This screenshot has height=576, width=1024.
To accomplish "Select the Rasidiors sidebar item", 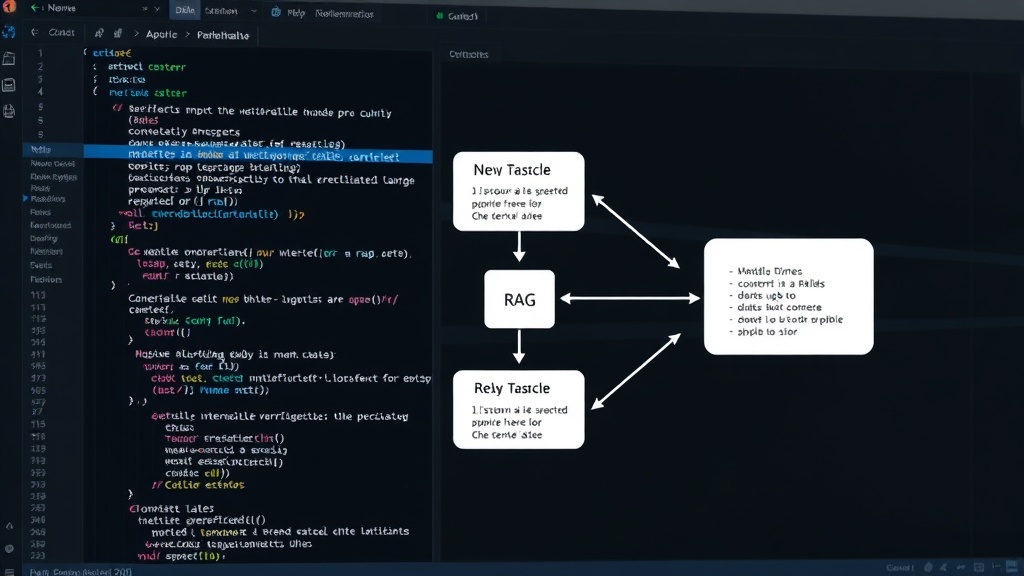I will 48,199.
